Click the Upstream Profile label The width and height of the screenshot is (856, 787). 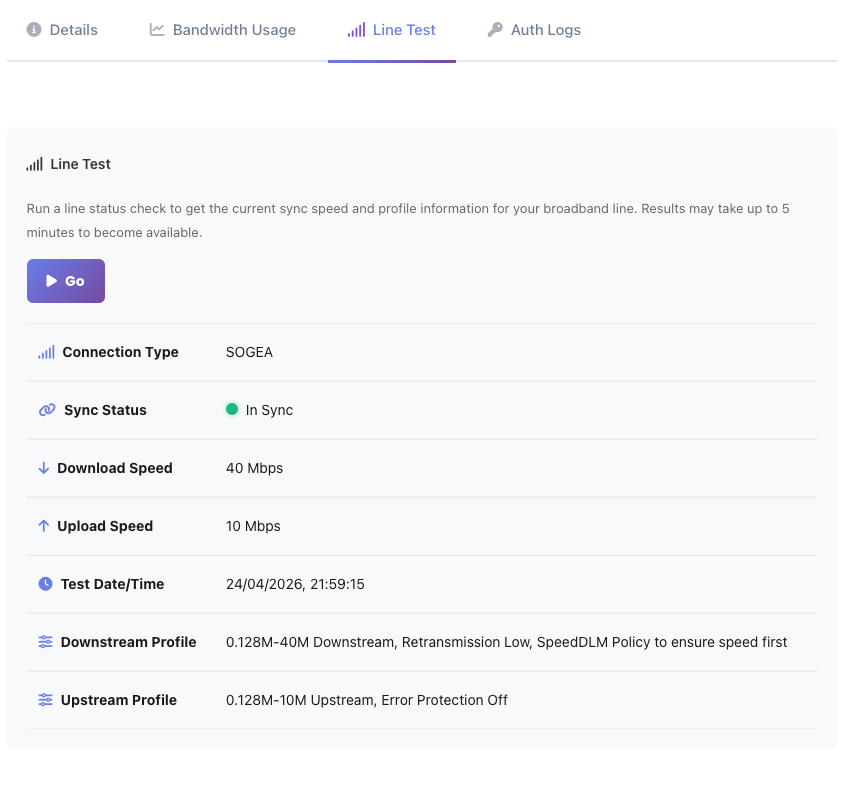119,700
